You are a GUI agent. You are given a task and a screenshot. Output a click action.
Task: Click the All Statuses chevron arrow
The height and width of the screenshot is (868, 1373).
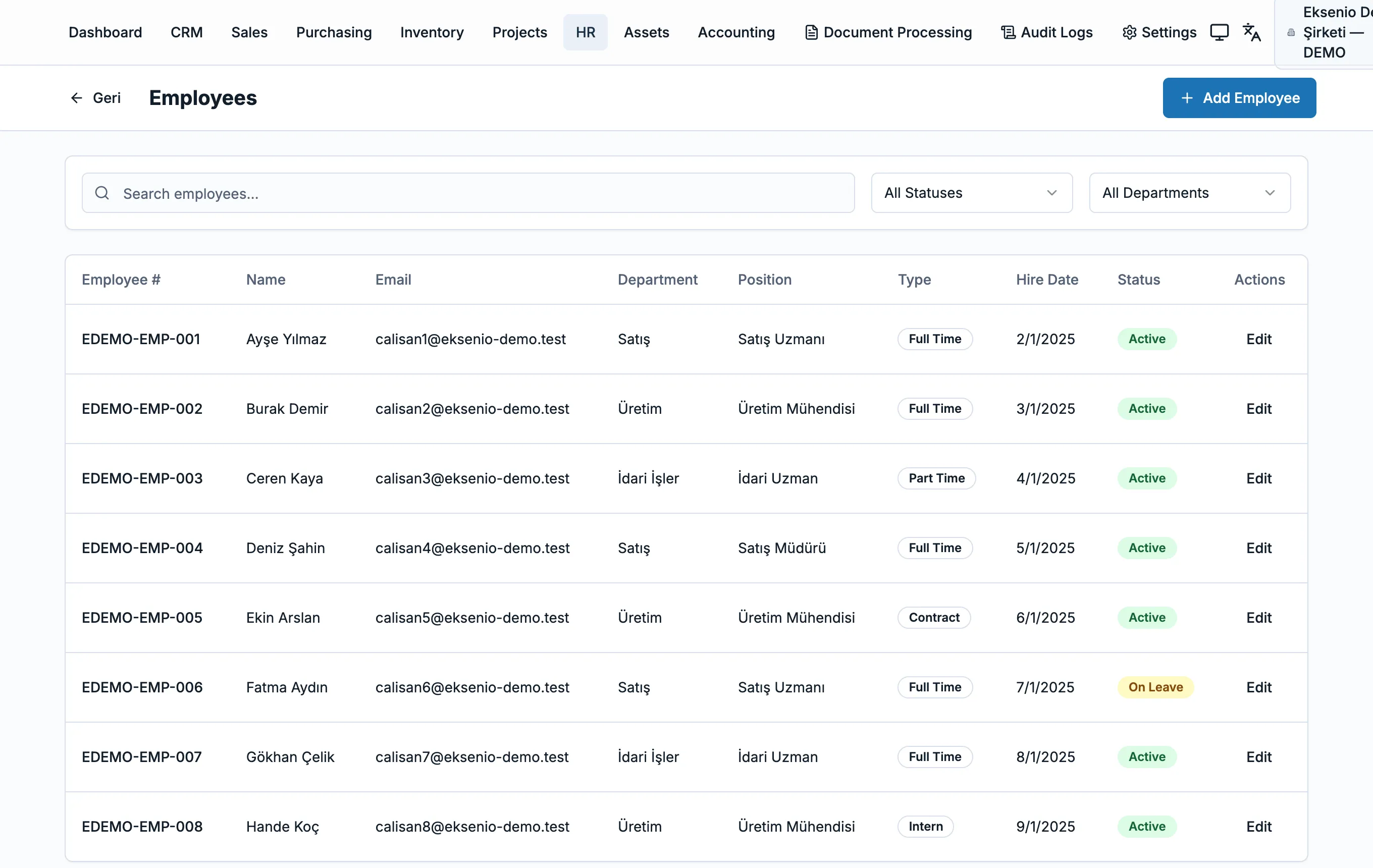[x=1051, y=193]
